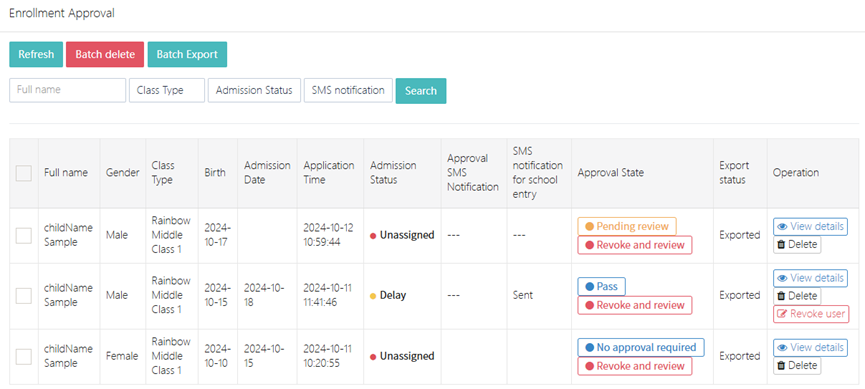Screen dimensions: 865x389
Task: Click the Gender column header
Action: point(122,173)
